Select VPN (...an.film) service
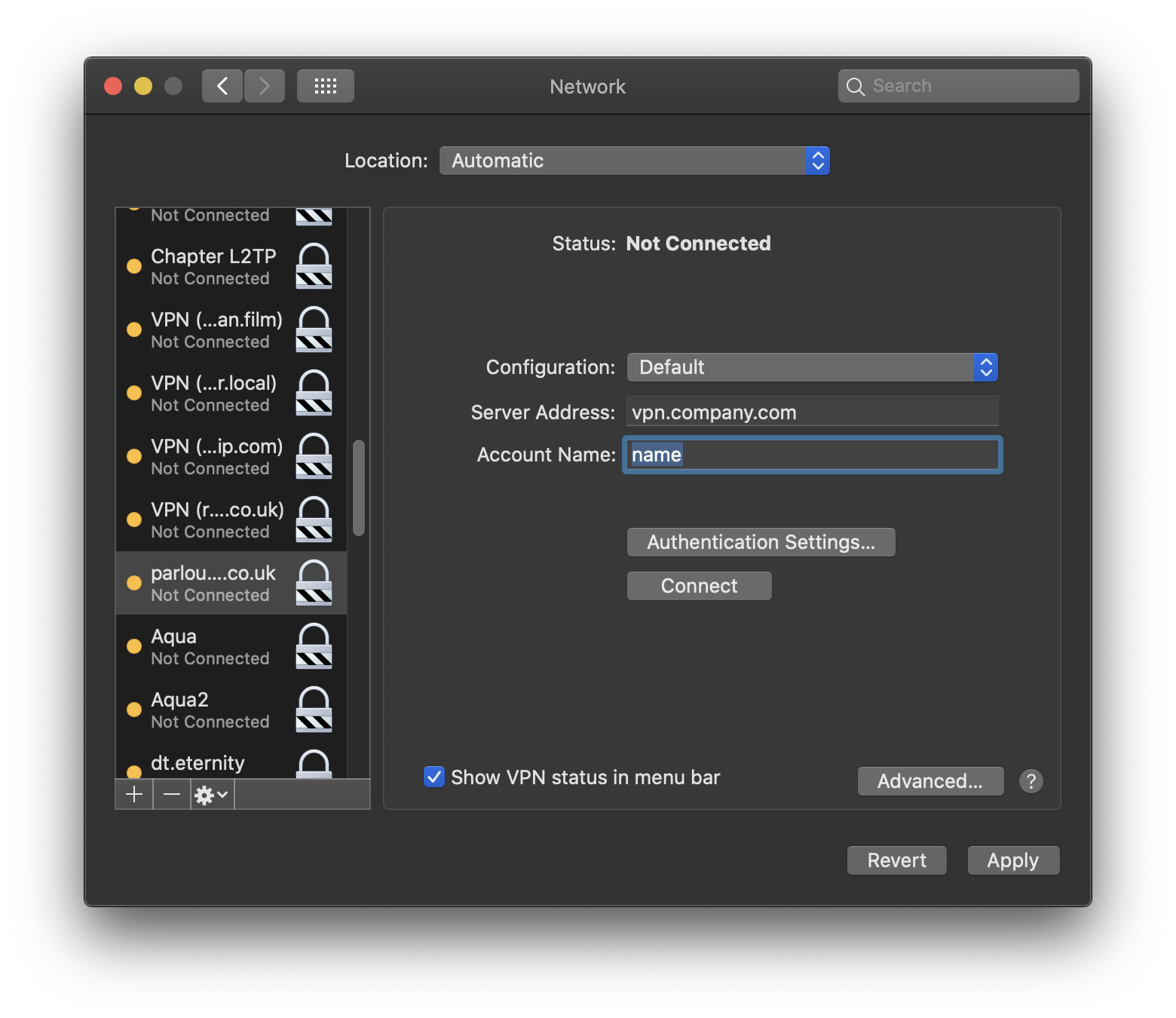Image resolution: width=1176 pixels, height=1018 pixels. click(x=231, y=330)
